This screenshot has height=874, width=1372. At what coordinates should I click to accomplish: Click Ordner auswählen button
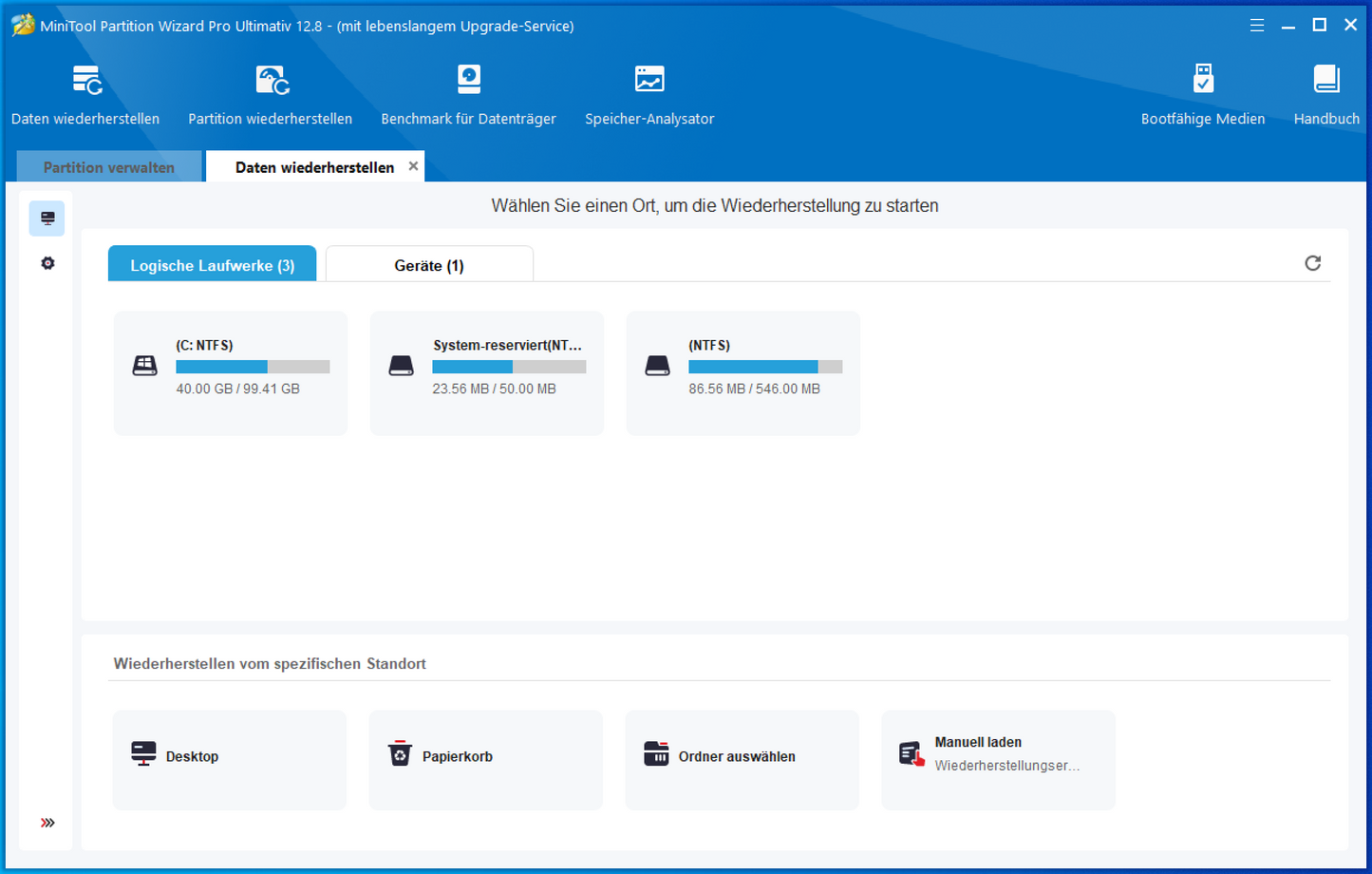pos(742,757)
